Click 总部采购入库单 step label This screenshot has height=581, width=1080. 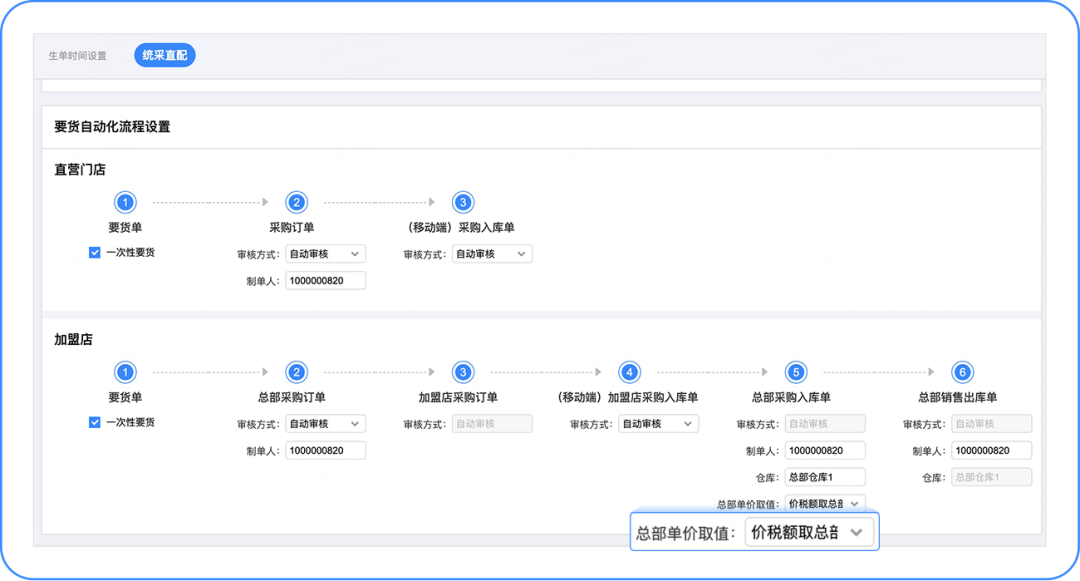click(791, 397)
